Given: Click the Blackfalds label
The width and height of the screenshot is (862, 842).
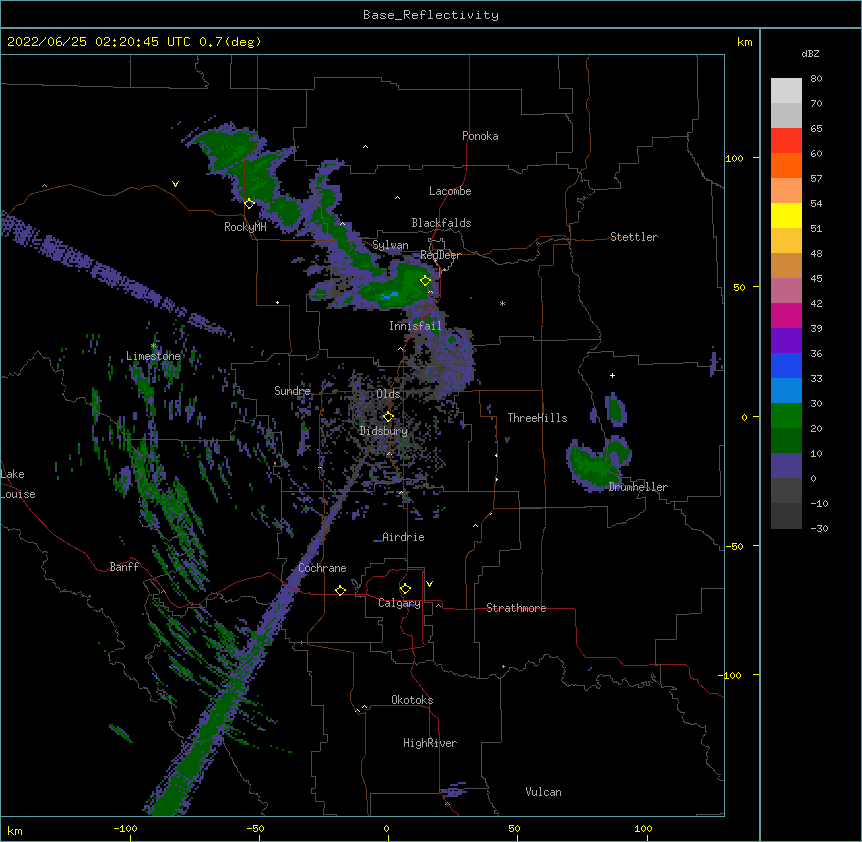Looking at the screenshot, I should coord(441,223).
